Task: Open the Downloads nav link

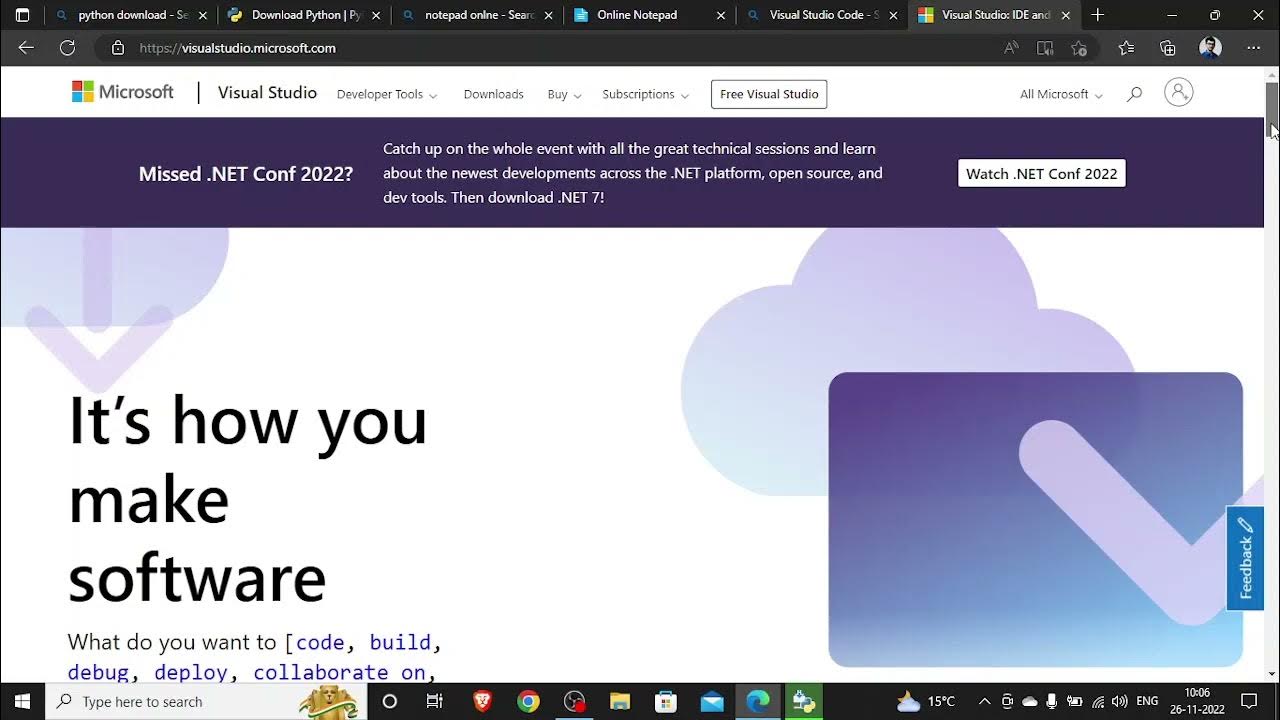Action: point(493,94)
